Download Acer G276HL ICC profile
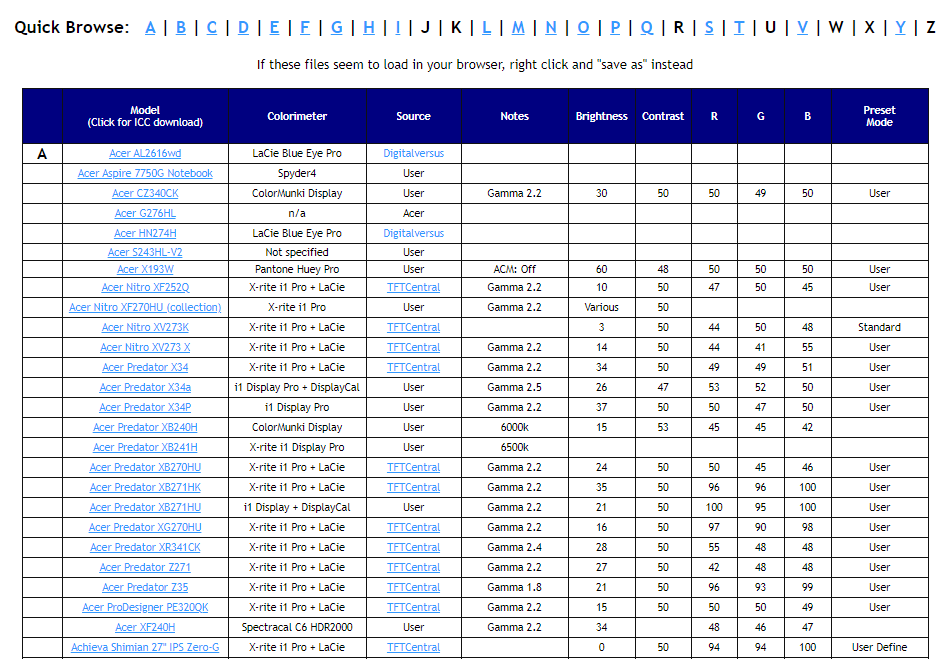Viewport: 948px width, 659px height. pyautogui.click(x=145, y=213)
